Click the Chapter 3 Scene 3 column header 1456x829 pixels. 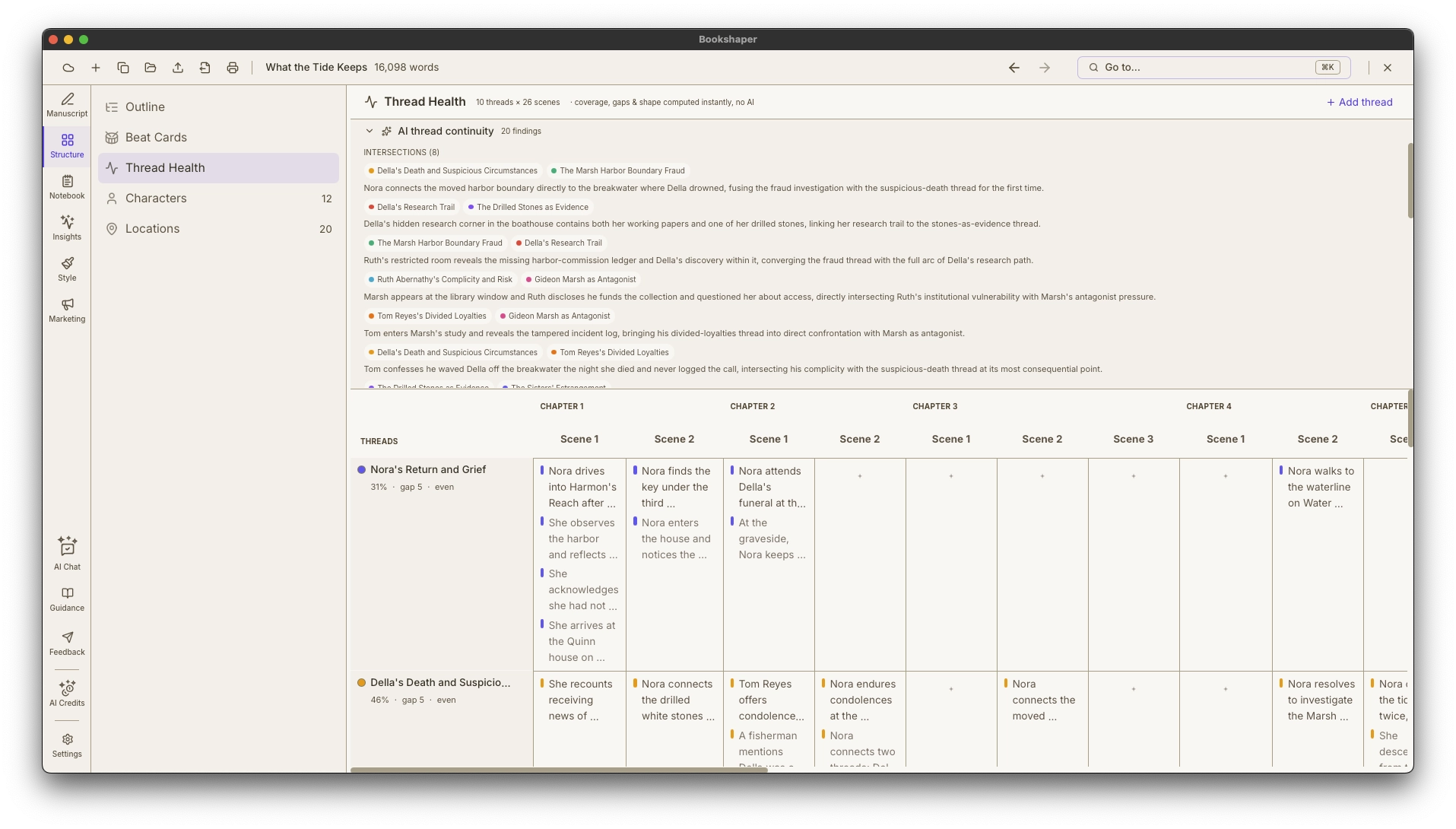(x=1133, y=440)
